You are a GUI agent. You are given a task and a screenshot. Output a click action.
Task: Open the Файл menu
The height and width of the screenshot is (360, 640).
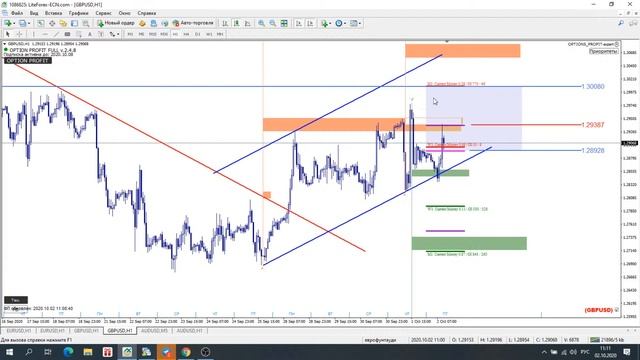tap(17, 13)
